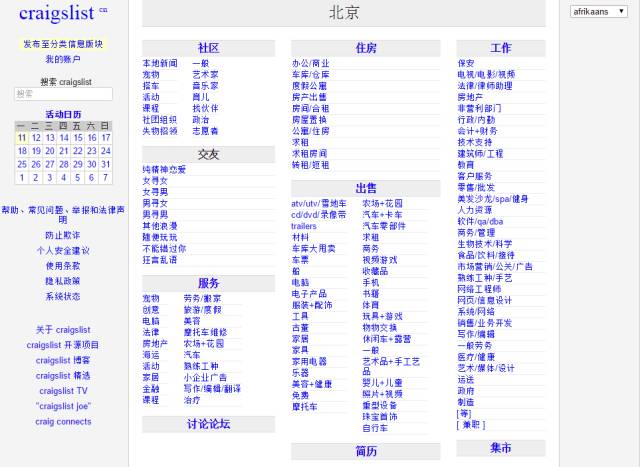
Task: Open 珠宝首饰 in the 出售 section
Action: click(x=380, y=416)
